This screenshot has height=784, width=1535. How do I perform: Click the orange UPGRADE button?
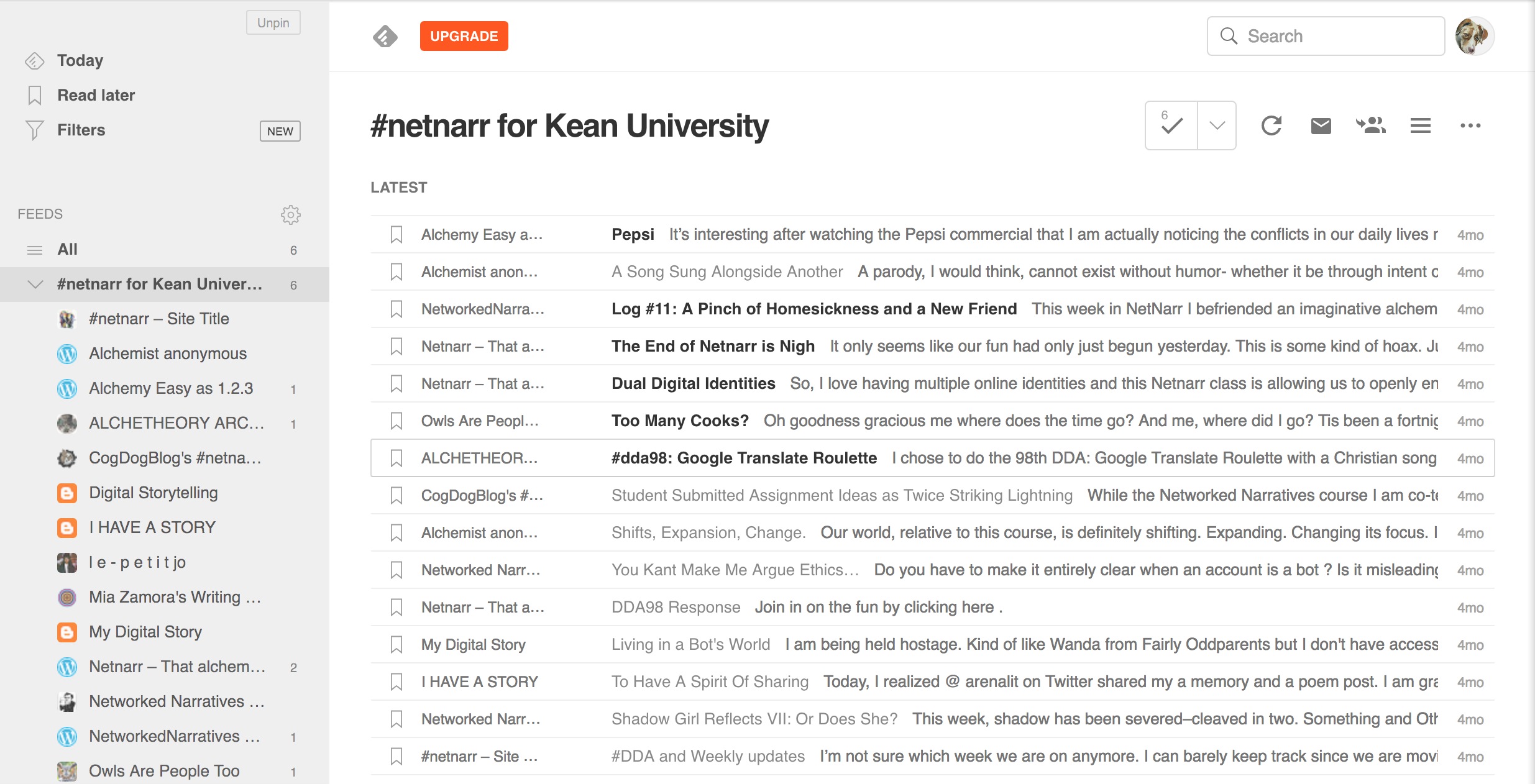point(464,36)
